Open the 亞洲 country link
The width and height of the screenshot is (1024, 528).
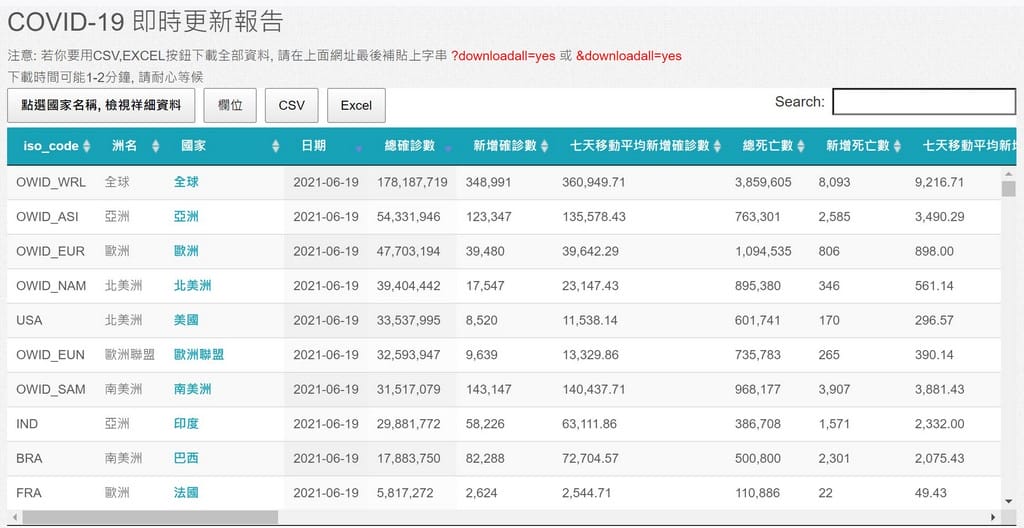(186, 217)
